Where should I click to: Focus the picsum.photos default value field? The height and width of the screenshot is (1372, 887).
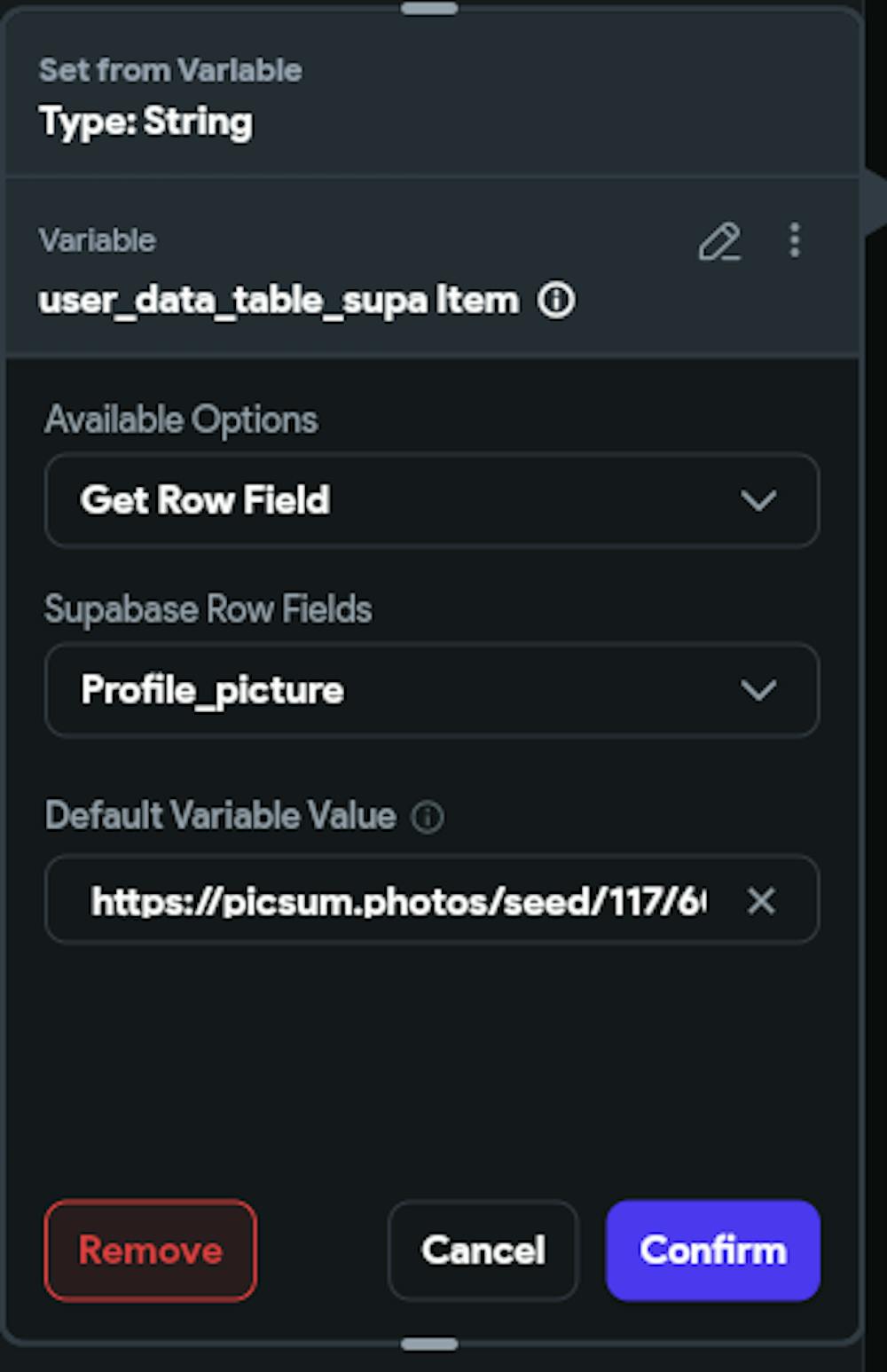coord(399,901)
